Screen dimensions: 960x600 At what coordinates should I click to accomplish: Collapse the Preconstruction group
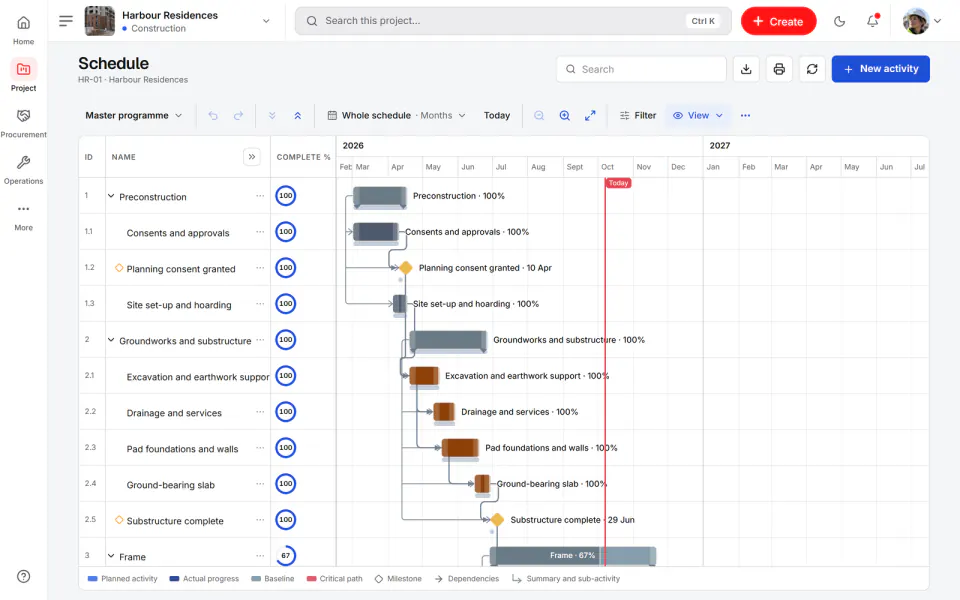111,196
